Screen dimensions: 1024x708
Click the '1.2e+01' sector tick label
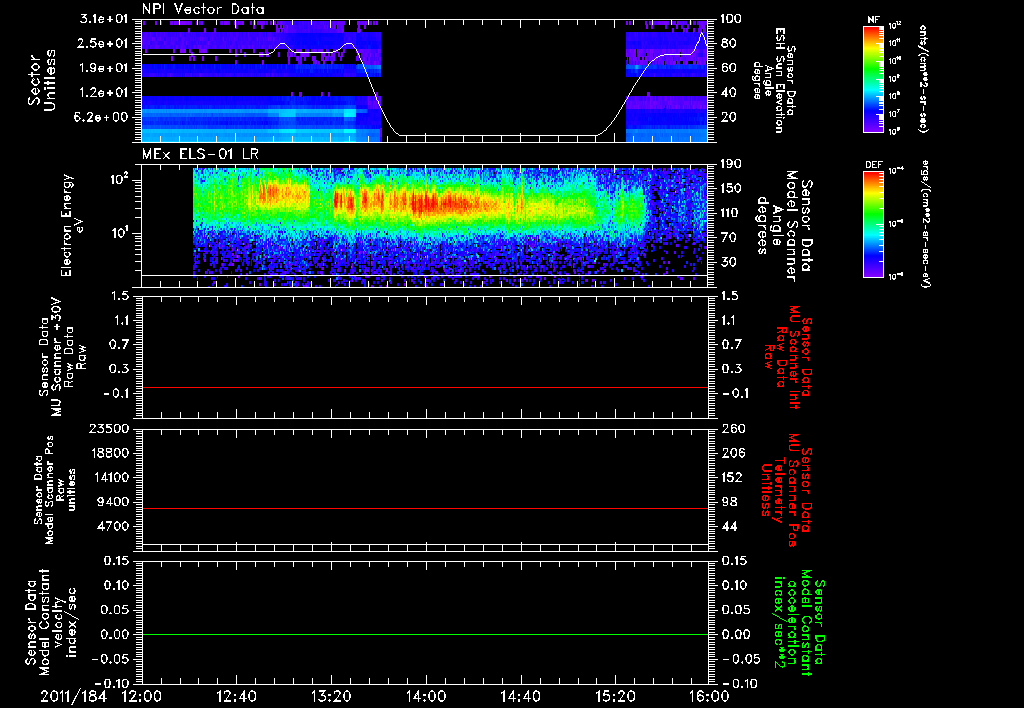tap(104, 93)
